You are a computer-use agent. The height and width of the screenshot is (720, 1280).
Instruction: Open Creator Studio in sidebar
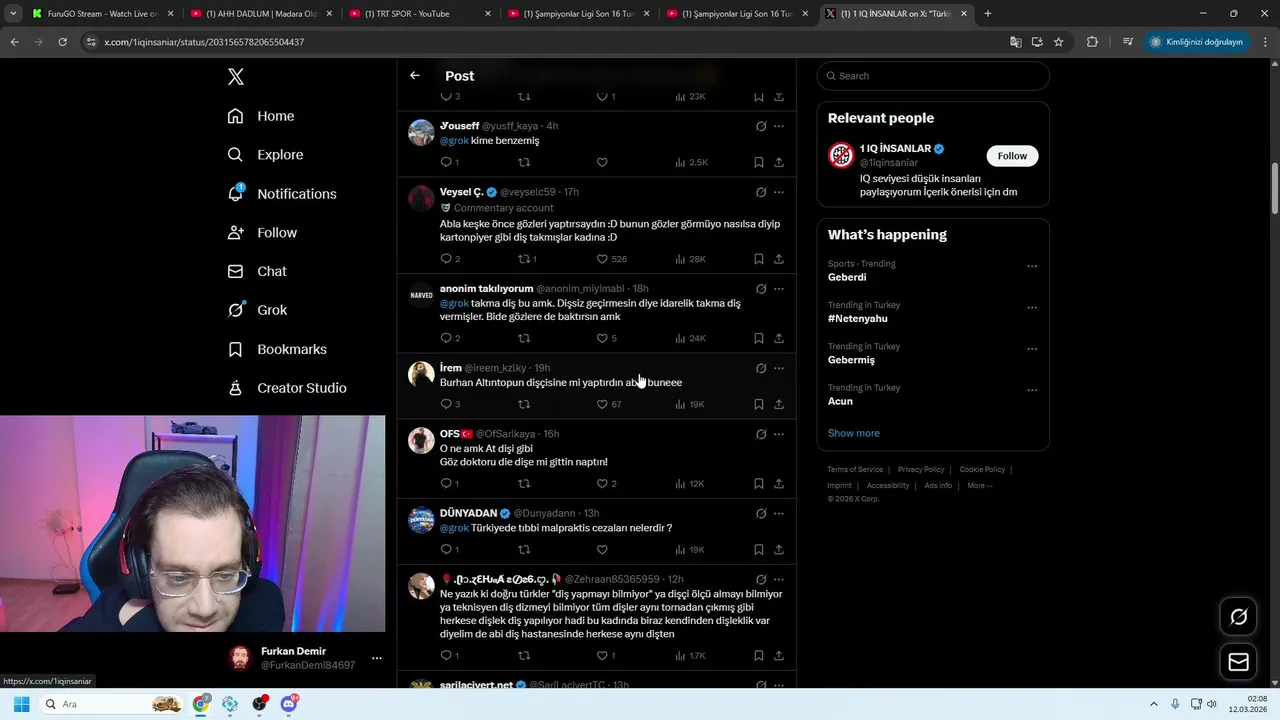pyautogui.click(x=287, y=388)
